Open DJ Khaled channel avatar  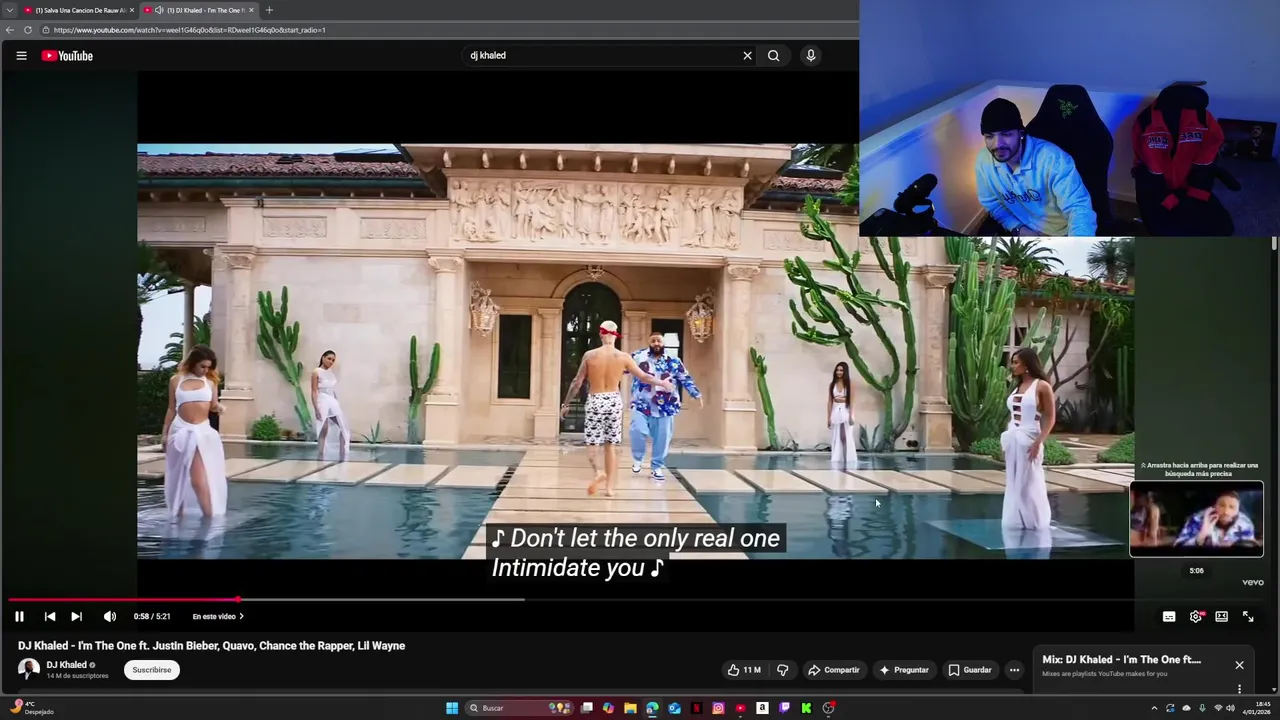(29, 669)
